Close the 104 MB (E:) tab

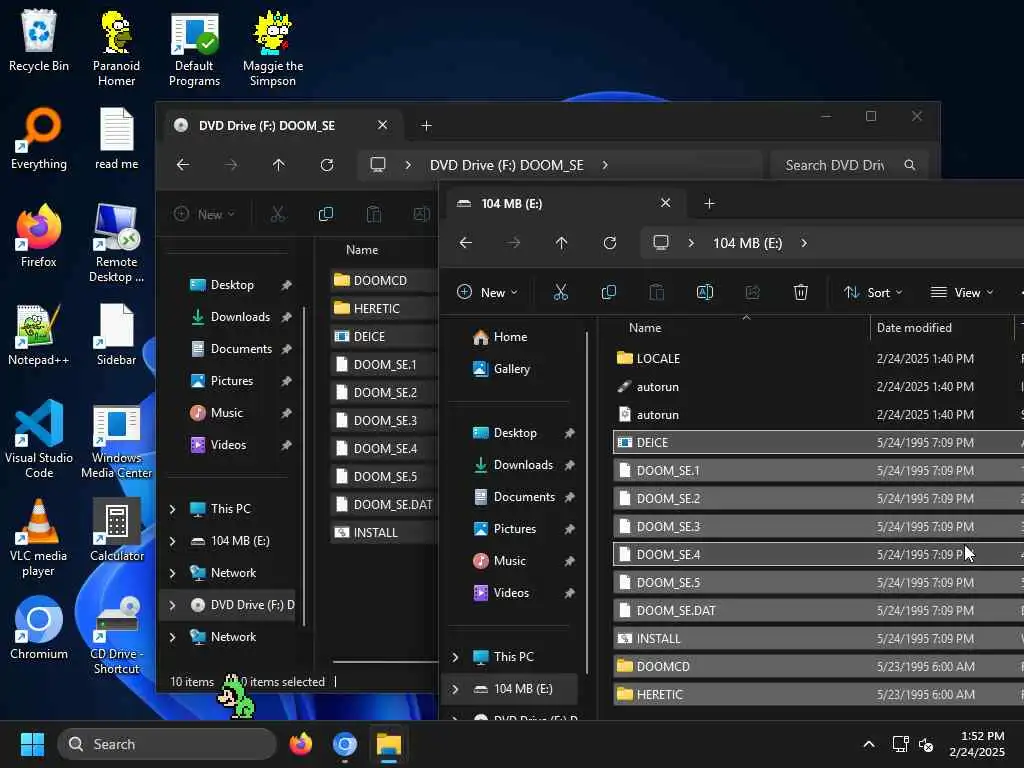click(665, 203)
